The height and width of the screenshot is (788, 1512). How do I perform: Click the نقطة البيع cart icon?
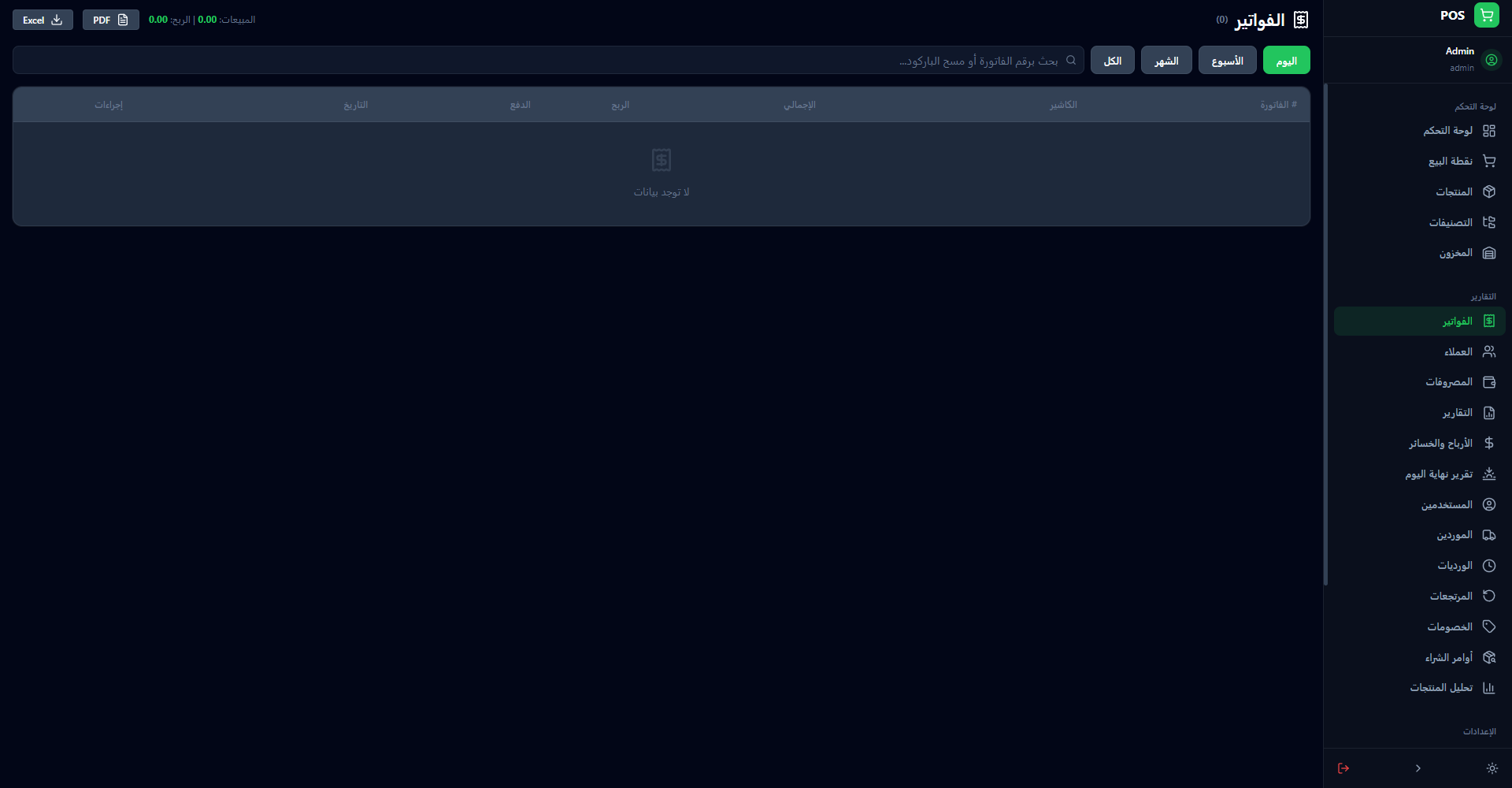1489,162
